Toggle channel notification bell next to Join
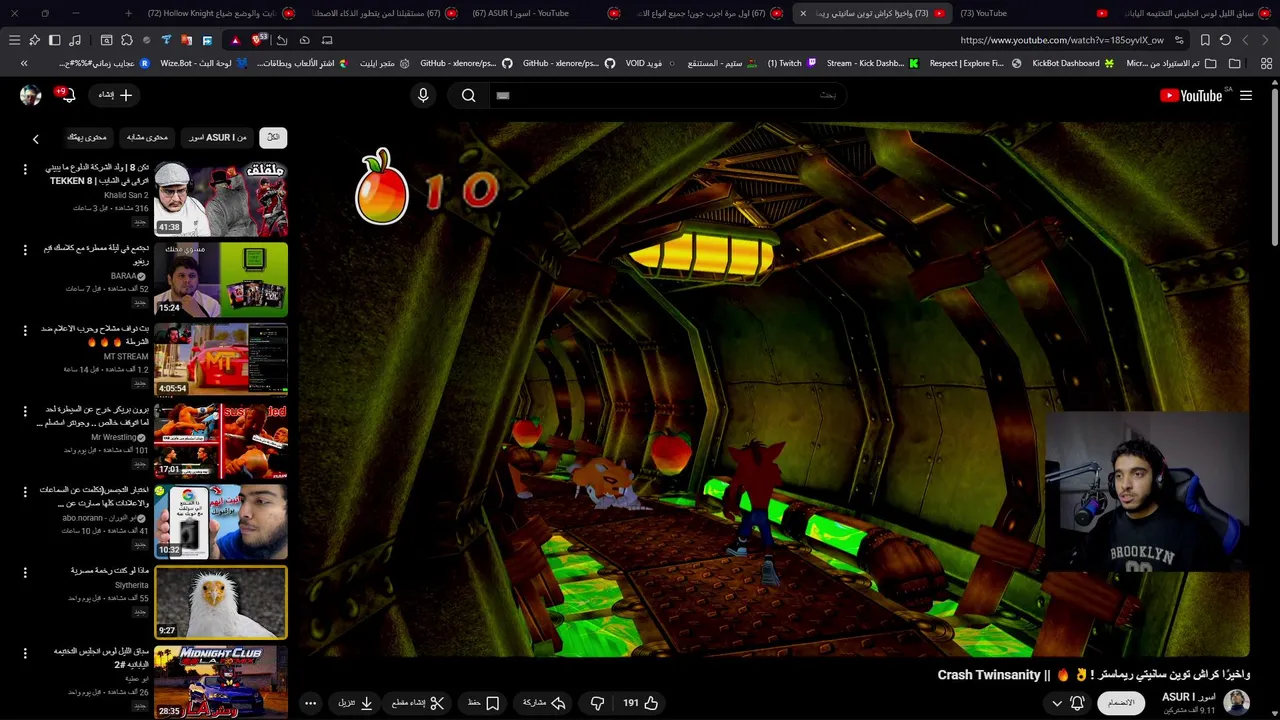This screenshot has height=720, width=1280. [x=1077, y=703]
